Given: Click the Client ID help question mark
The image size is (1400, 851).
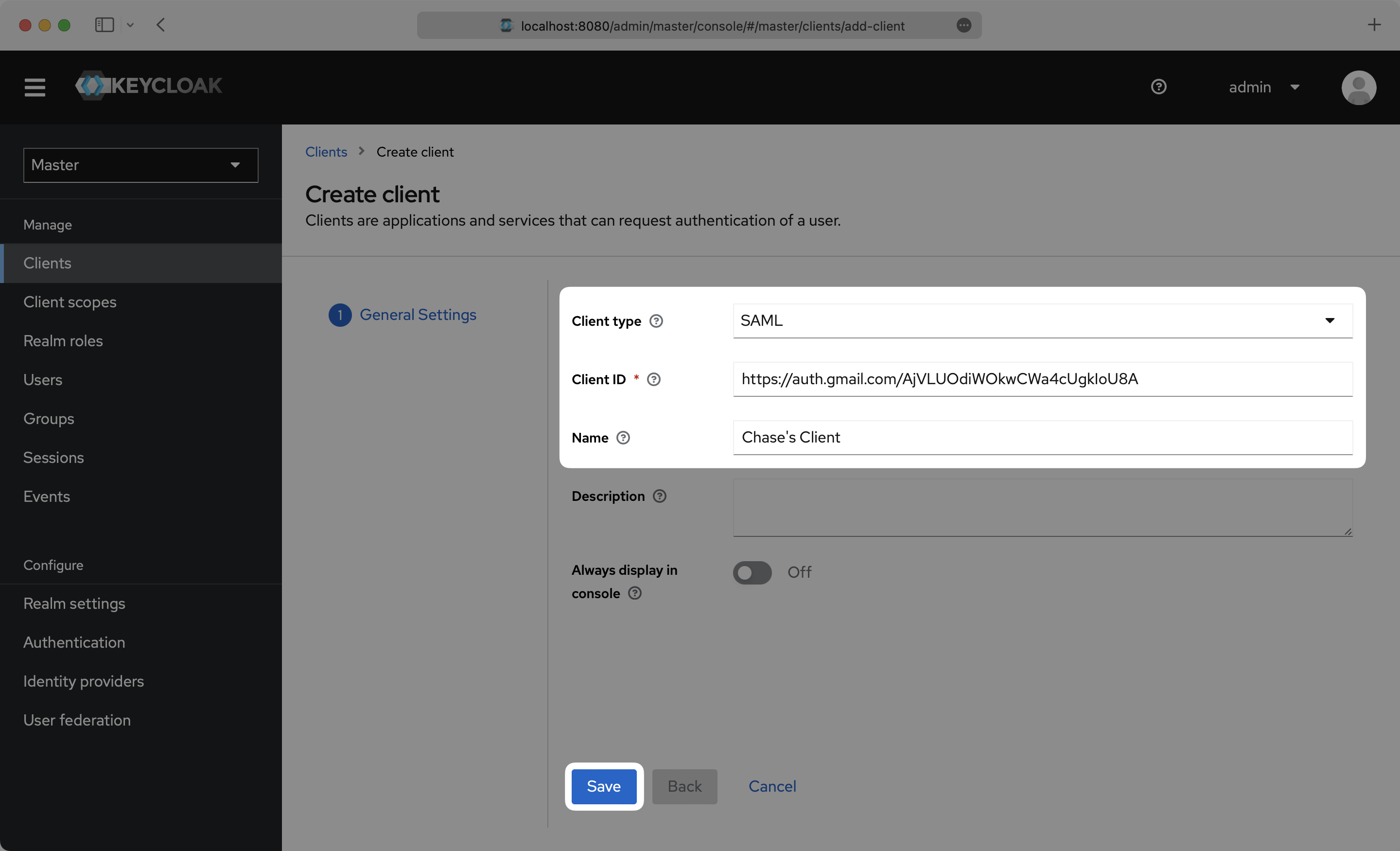Looking at the screenshot, I should click(653, 379).
